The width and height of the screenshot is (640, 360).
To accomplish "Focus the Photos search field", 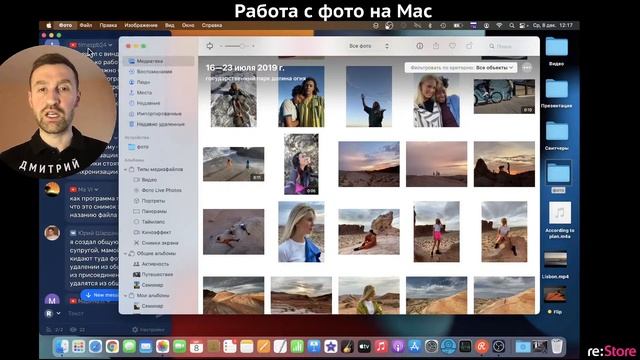I will [509, 46].
